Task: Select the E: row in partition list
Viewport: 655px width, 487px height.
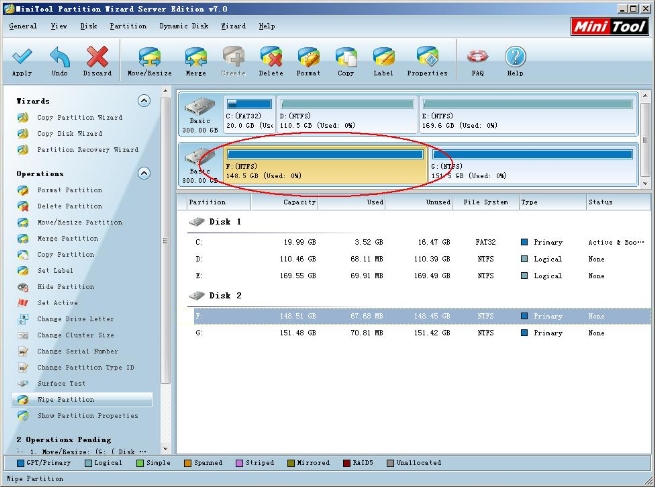Action: [420, 276]
